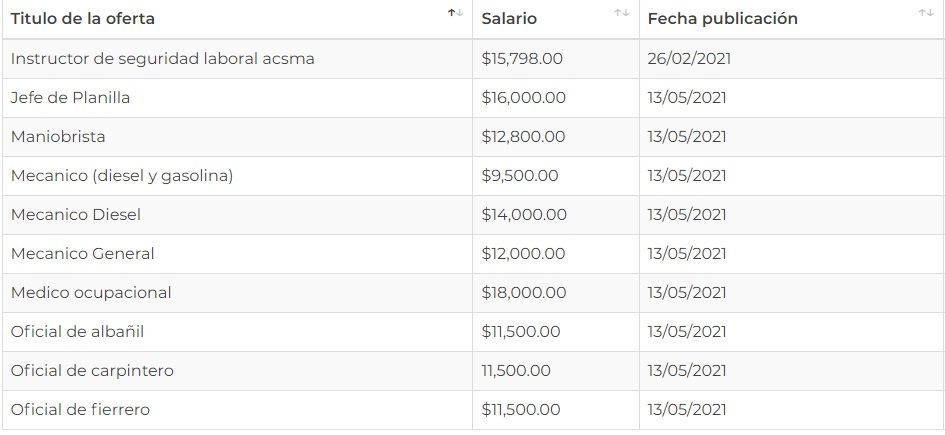The width and height of the screenshot is (945, 435).
Task: Select the Oficial de fierrero row
Action: click(81, 410)
